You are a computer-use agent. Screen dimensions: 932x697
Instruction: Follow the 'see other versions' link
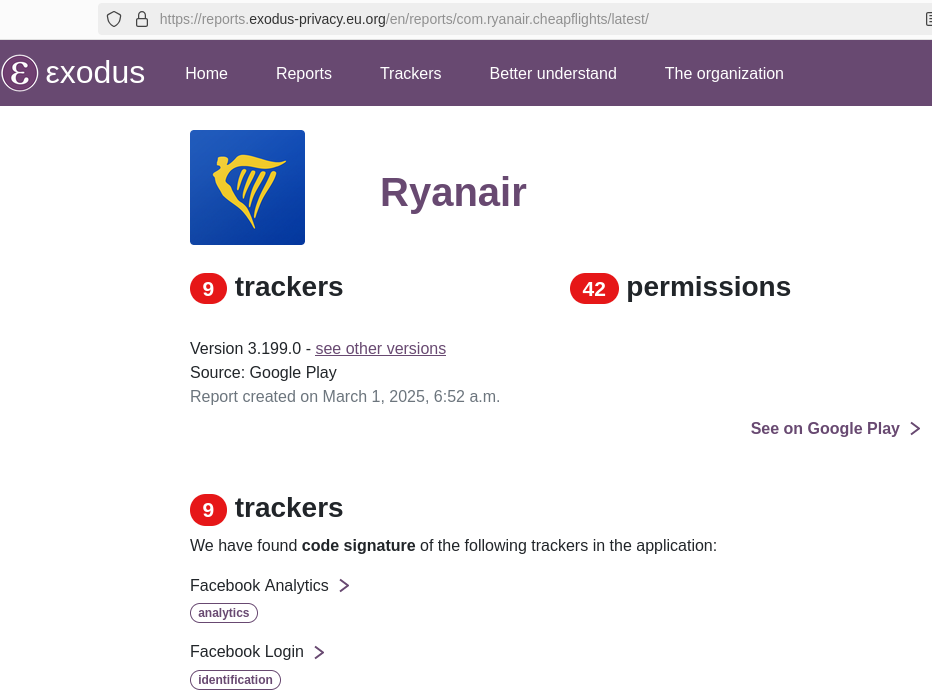click(380, 348)
